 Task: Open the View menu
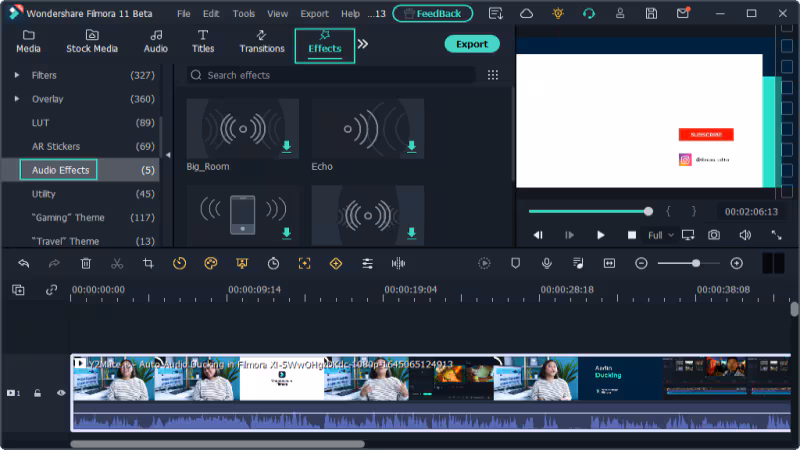coord(278,14)
